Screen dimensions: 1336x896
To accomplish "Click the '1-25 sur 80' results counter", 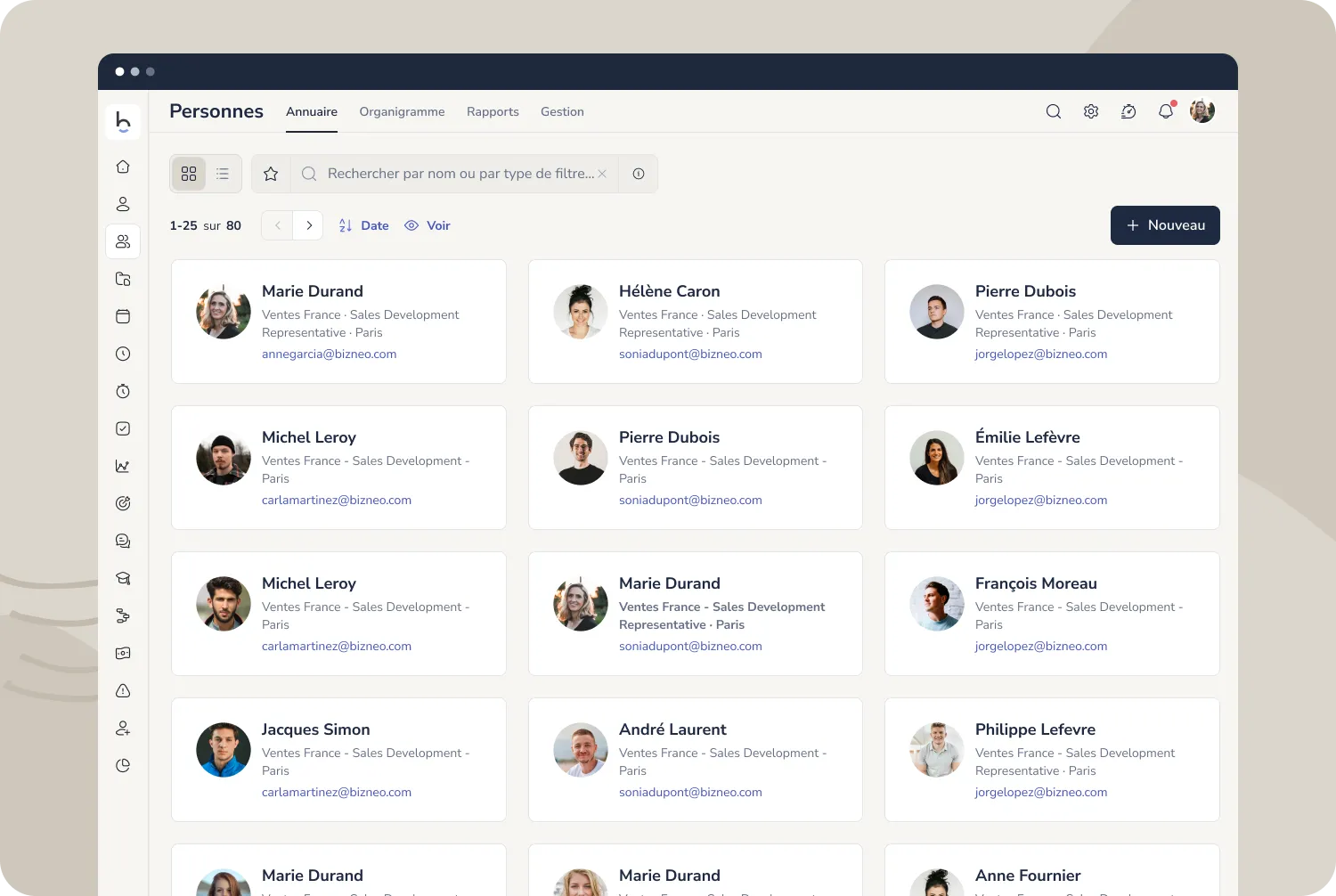I will tap(206, 225).
